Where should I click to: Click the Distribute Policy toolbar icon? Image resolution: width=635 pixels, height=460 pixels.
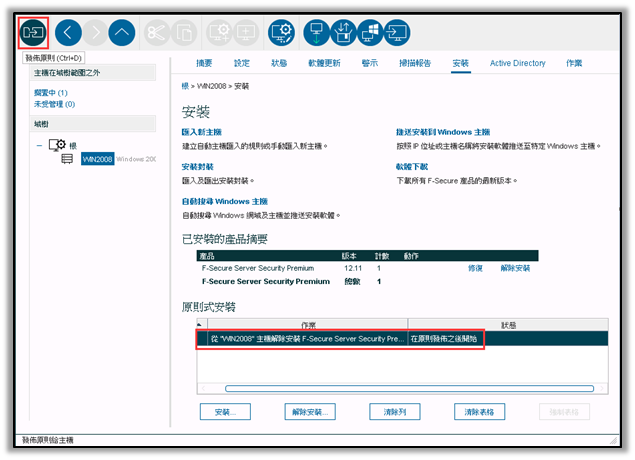click(33, 32)
